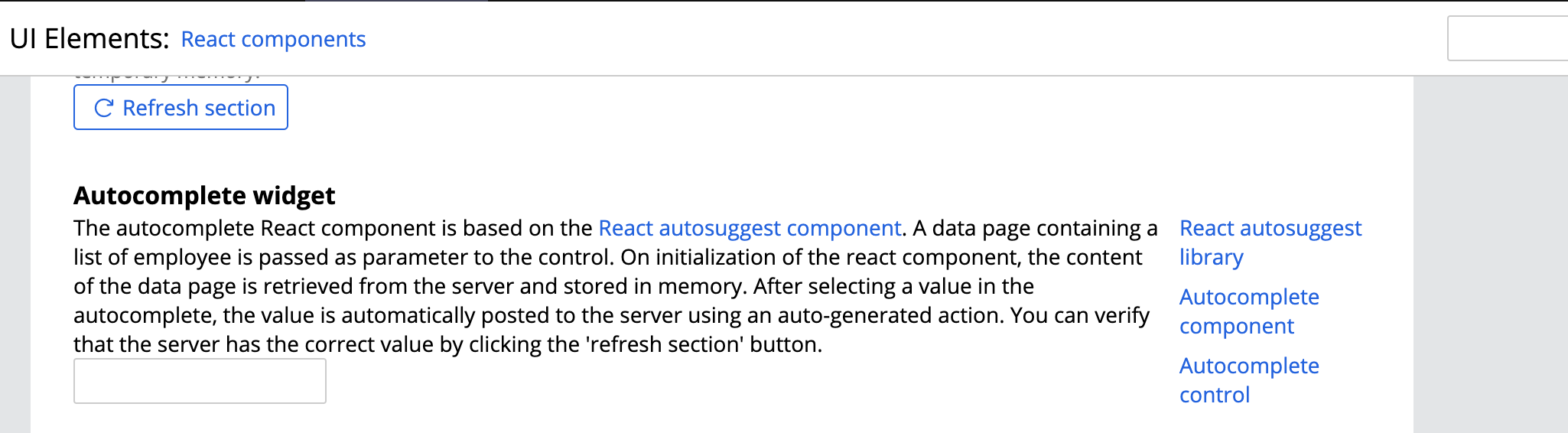
Task: Click the Autocomplete widget heading
Action: pyautogui.click(x=204, y=196)
